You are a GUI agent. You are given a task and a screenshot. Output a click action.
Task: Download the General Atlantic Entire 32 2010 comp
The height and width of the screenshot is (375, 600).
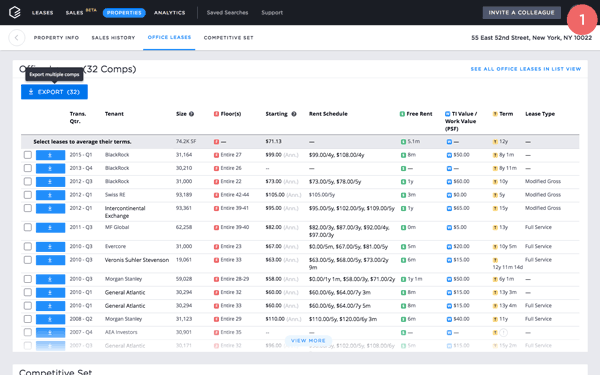(50, 293)
